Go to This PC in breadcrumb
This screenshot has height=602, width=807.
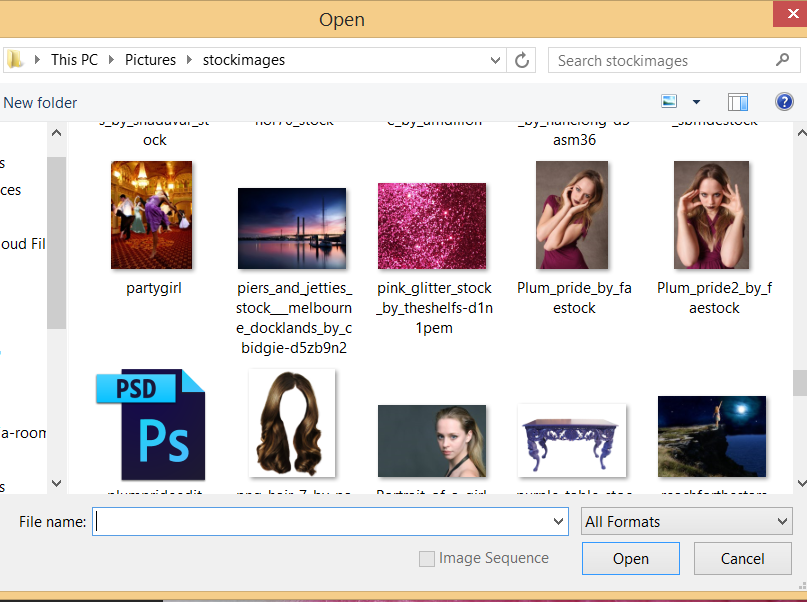(x=74, y=60)
